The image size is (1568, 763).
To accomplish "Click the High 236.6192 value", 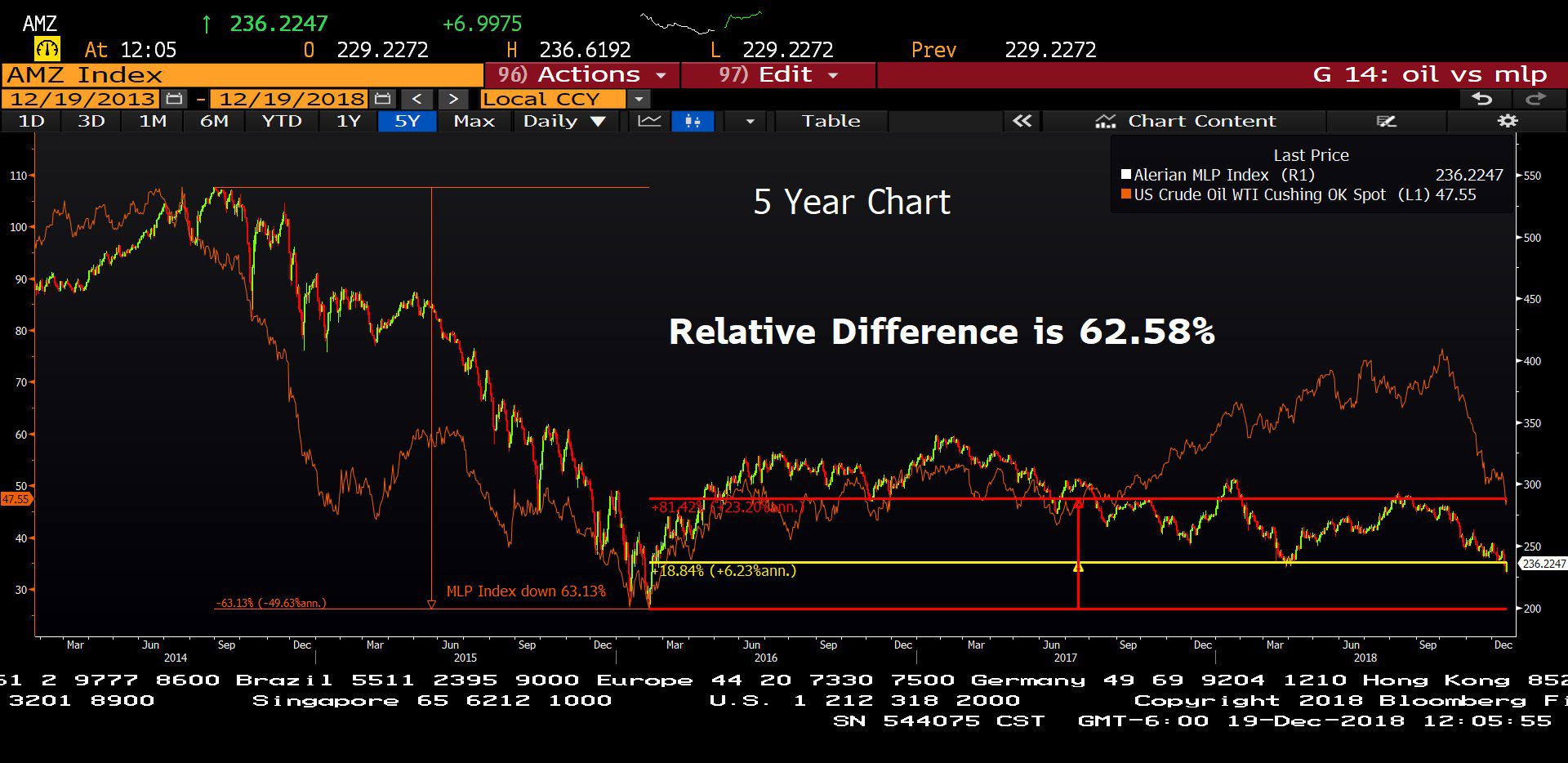I will 585,50.
